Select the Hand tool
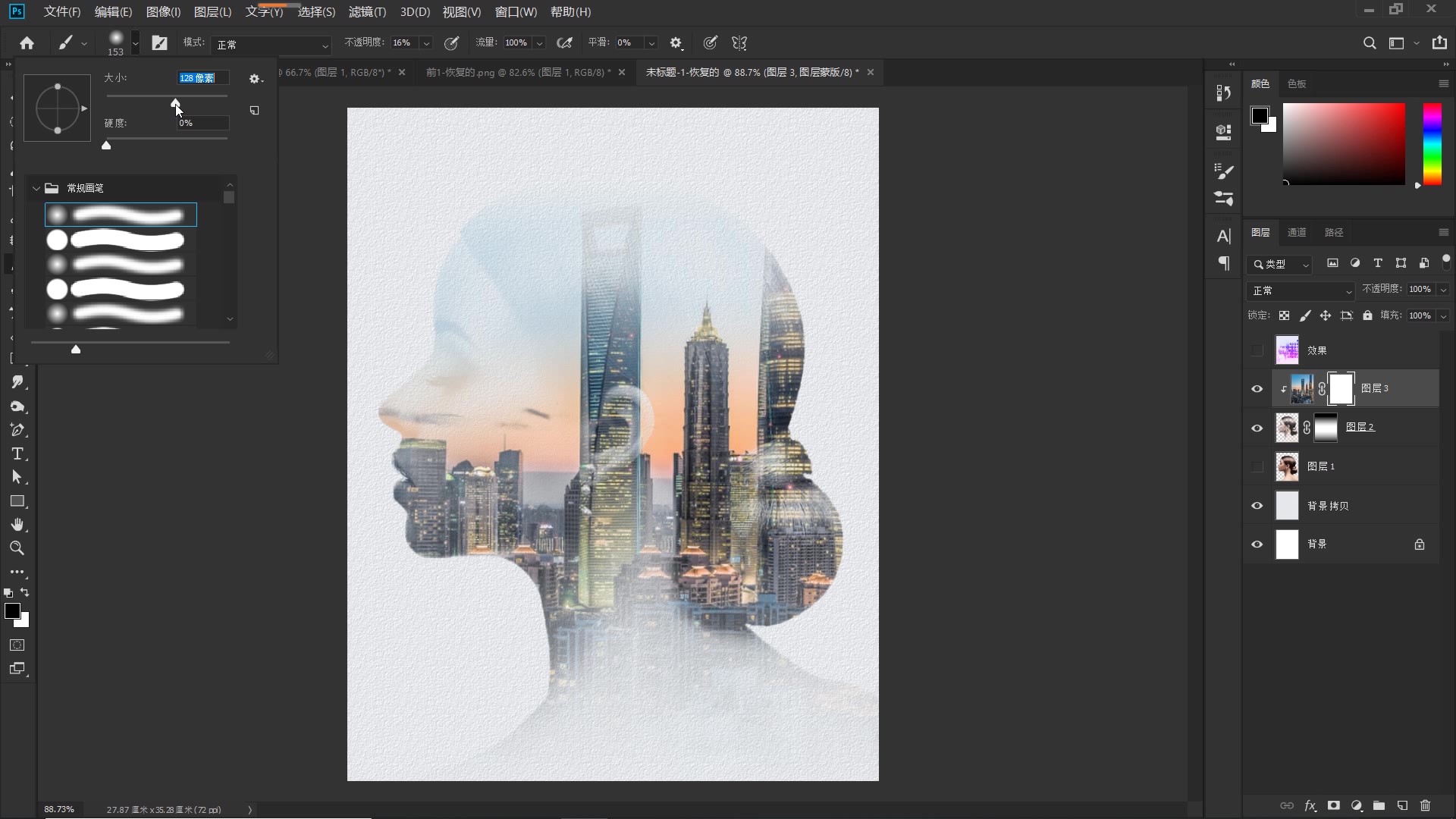Viewport: 1456px width, 819px height. [x=17, y=524]
